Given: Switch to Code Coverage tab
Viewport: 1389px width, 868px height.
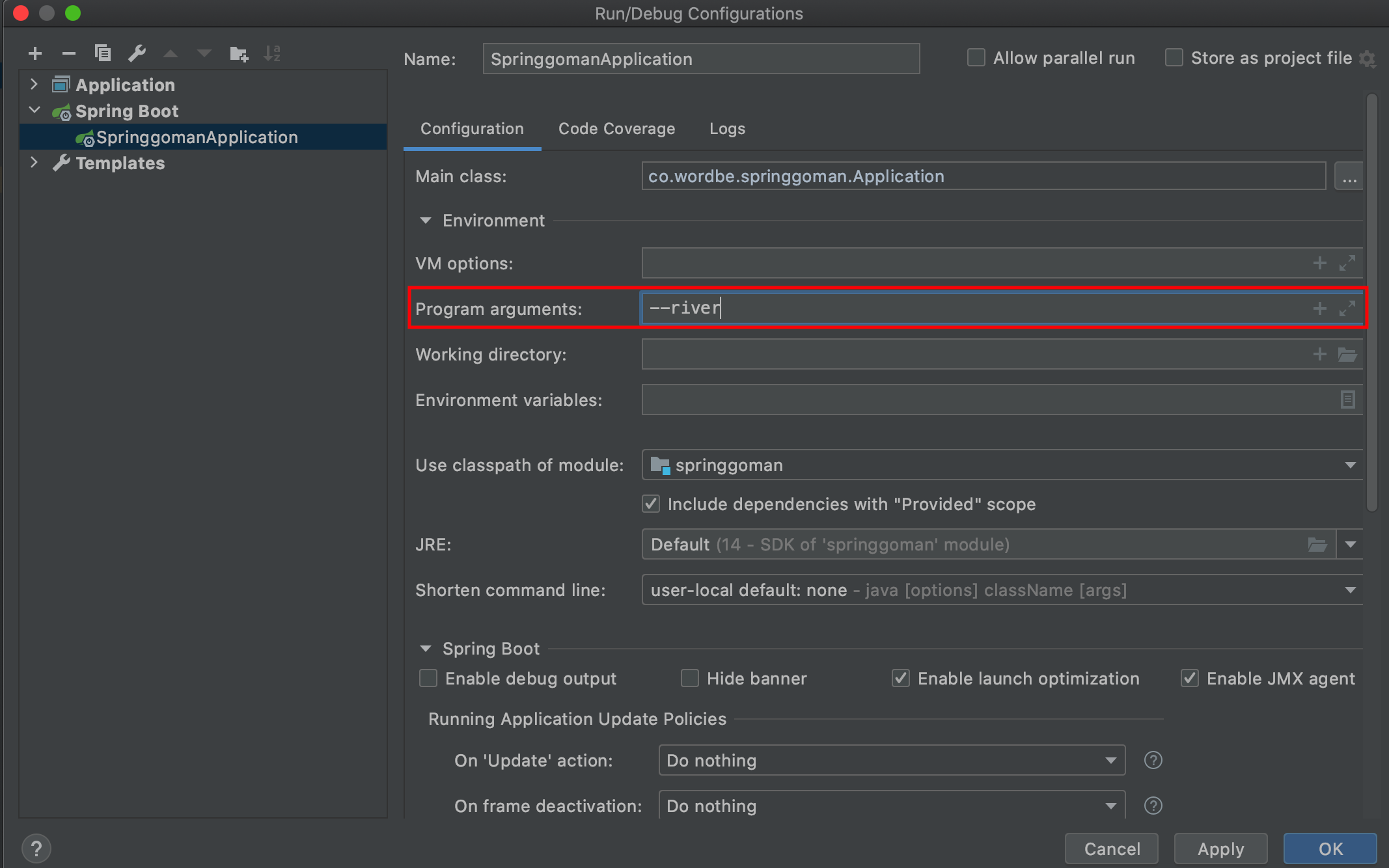Looking at the screenshot, I should pos(616,129).
